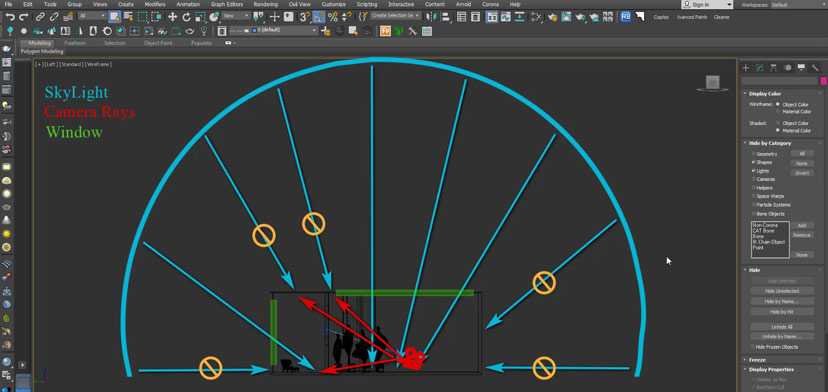Toggle the Percent Snap icon

pyautogui.click(x=333, y=17)
